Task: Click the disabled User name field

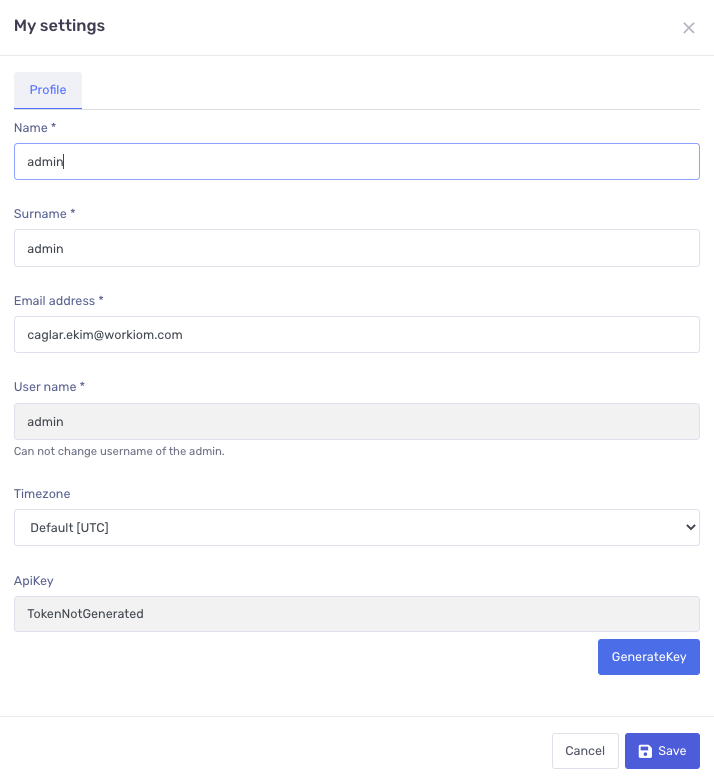Action: [356, 422]
